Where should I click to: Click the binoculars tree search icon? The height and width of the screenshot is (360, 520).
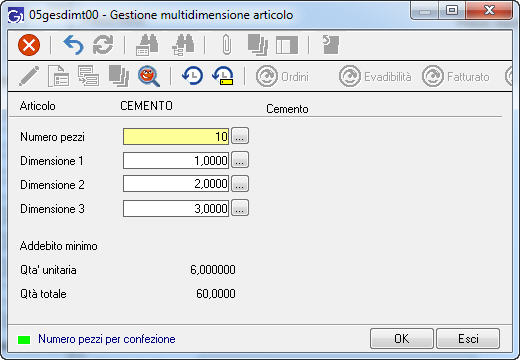(183, 45)
